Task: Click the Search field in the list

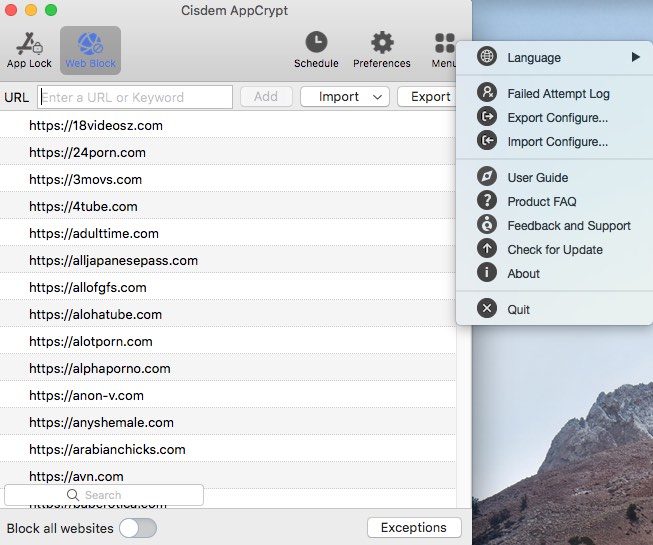Action: [104, 495]
